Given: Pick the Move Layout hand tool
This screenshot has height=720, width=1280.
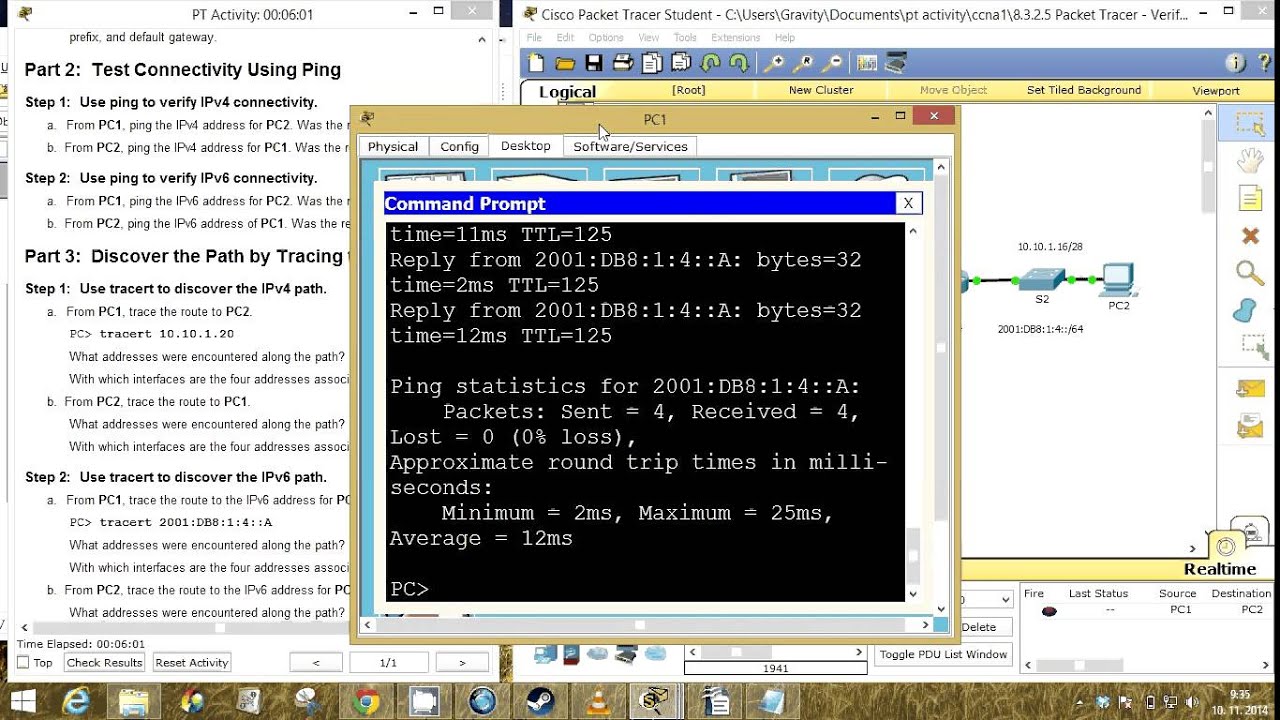Looking at the screenshot, I should coord(1250,161).
